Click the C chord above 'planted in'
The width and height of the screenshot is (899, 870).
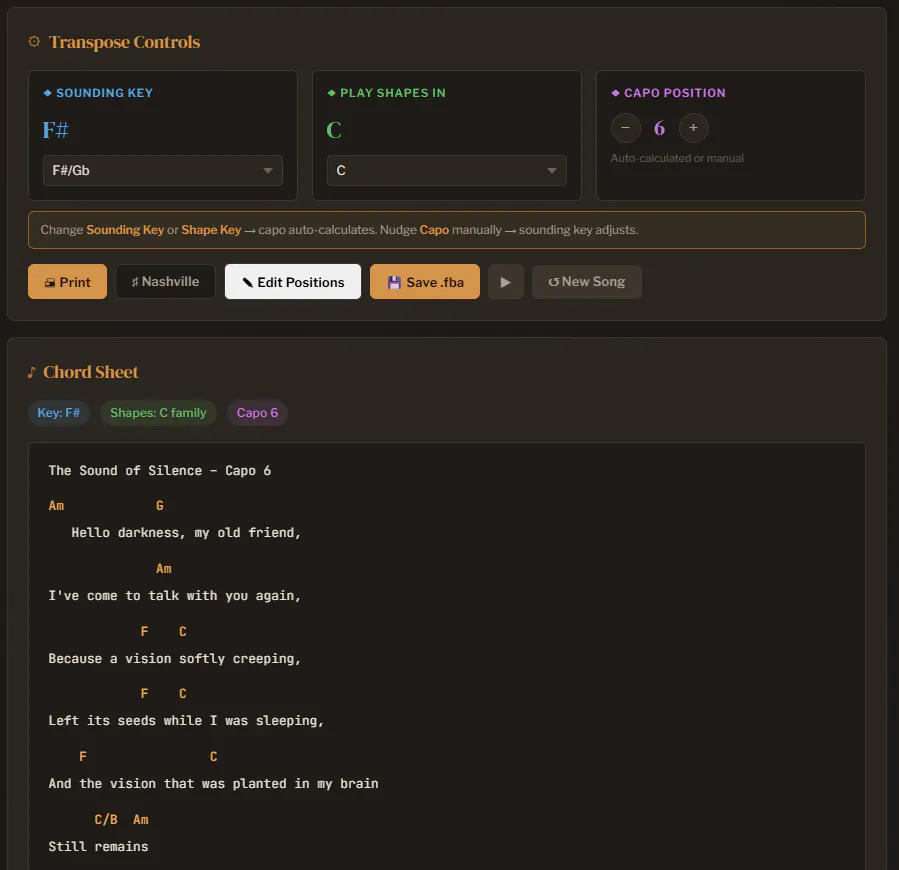click(x=214, y=757)
